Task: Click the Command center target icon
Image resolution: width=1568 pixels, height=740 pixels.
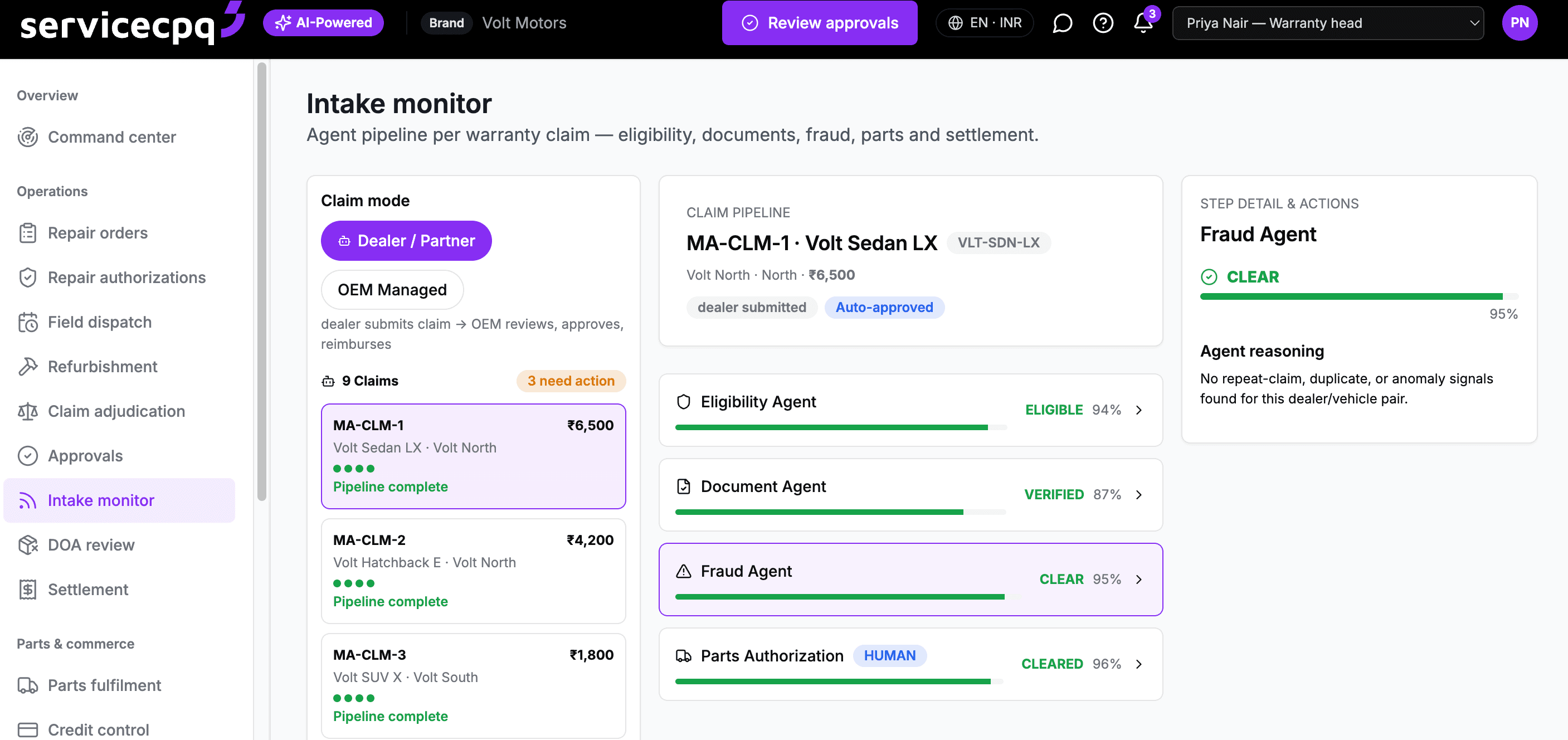Action: (x=27, y=137)
